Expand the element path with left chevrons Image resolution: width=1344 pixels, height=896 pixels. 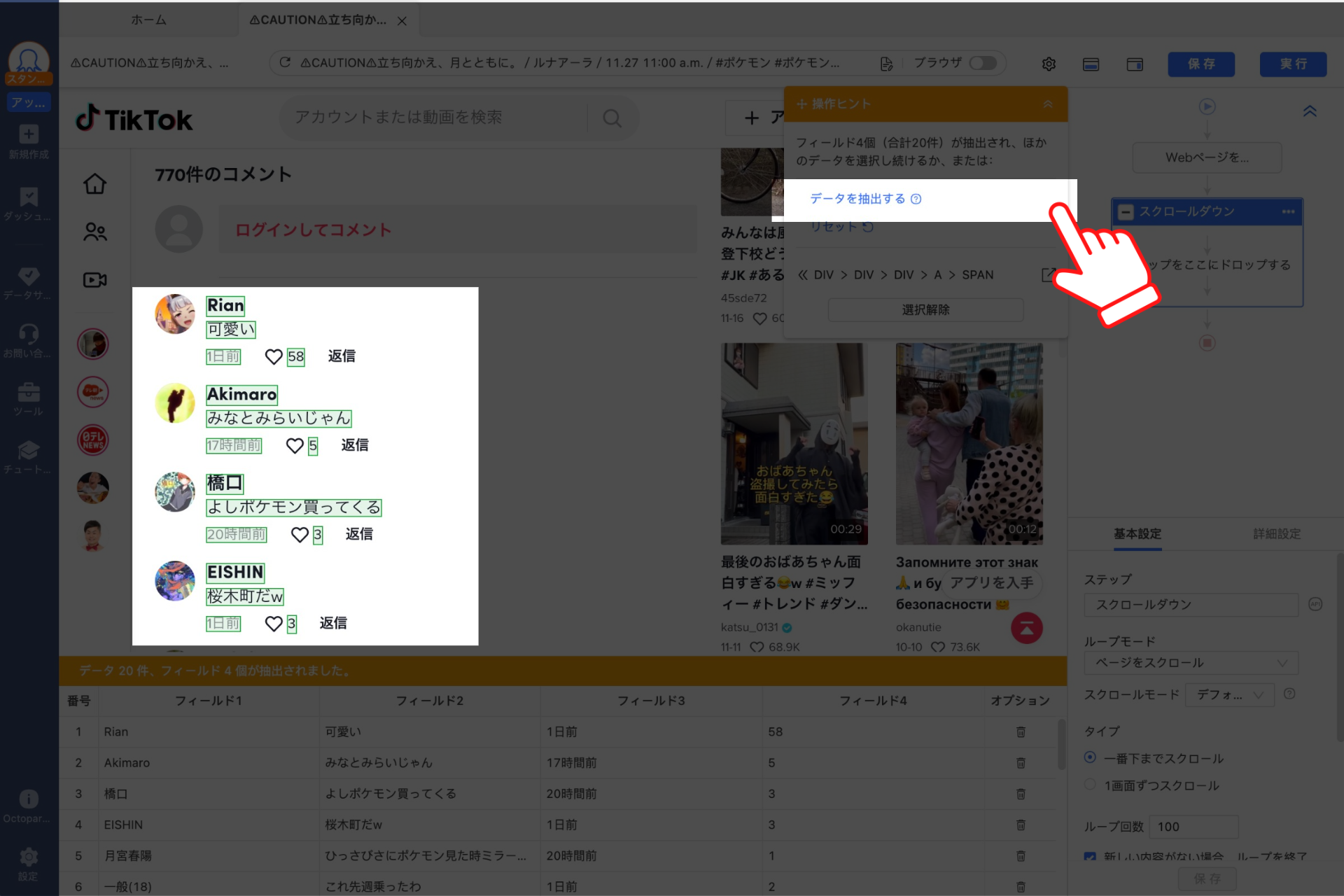(x=803, y=275)
